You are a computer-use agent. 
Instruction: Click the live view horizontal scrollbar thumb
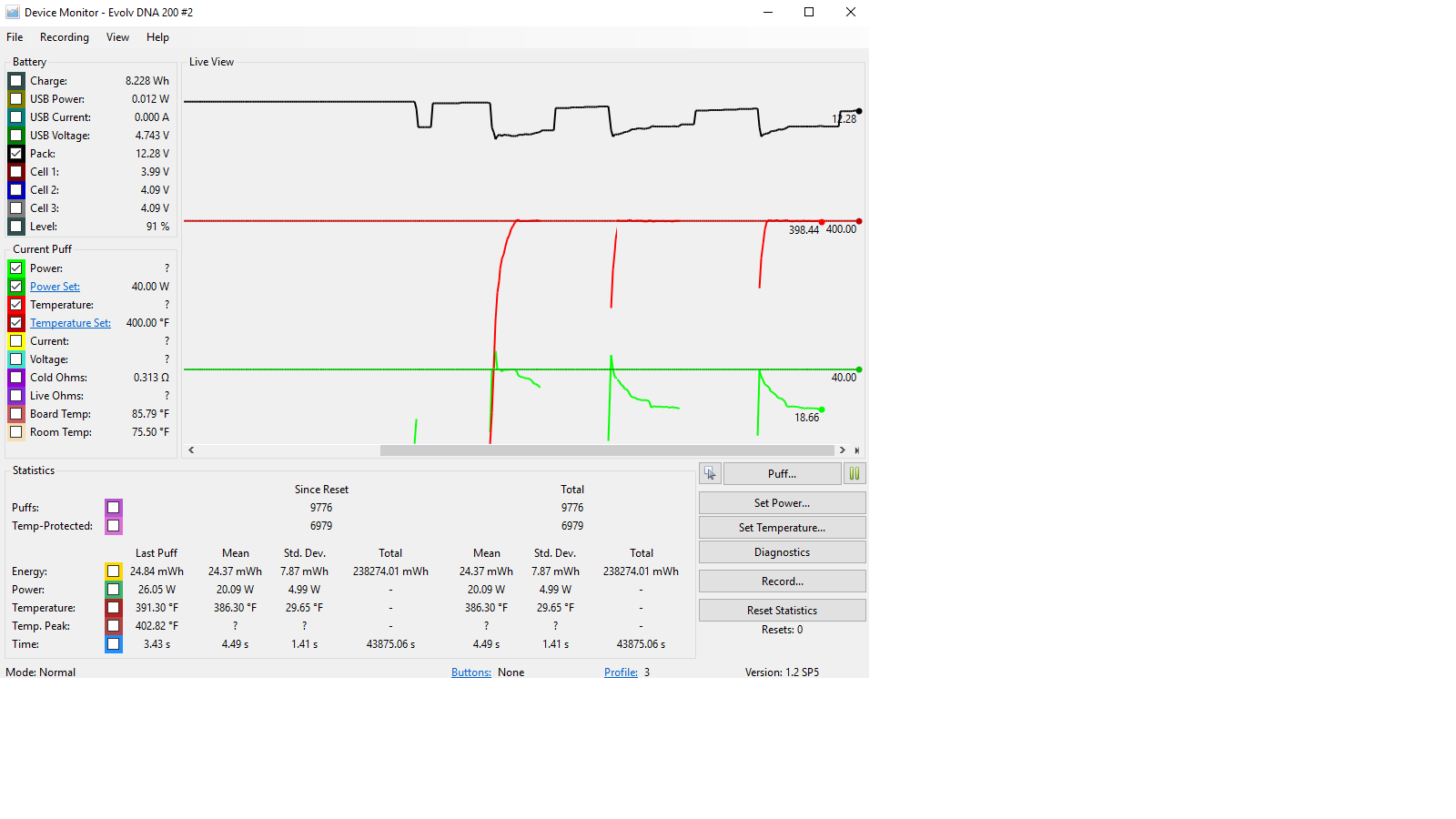point(607,450)
